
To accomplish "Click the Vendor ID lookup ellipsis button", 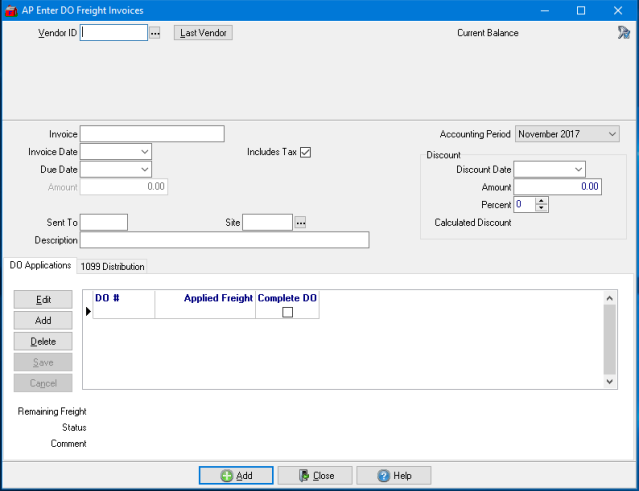I will (155, 33).
